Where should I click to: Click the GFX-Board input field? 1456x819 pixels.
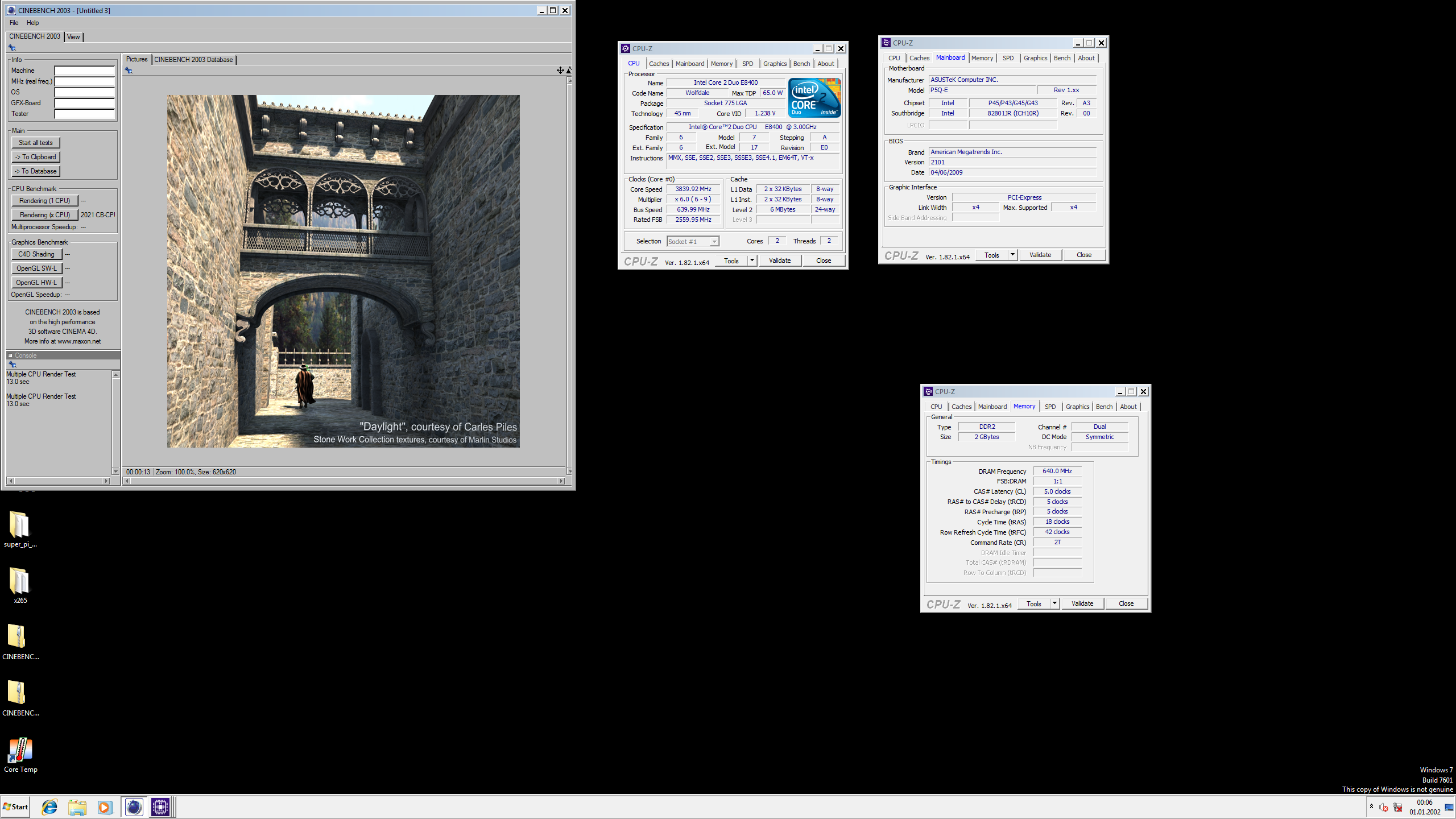(84, 103)
